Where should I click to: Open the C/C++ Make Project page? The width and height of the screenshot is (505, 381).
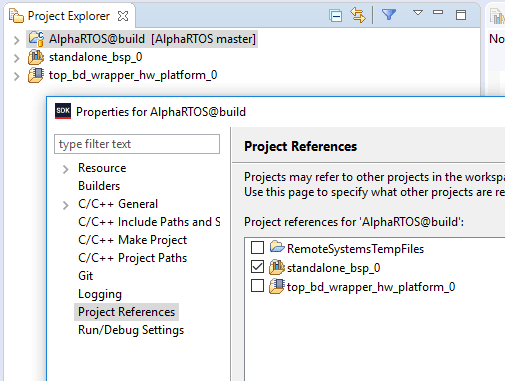tap(133, 240)
